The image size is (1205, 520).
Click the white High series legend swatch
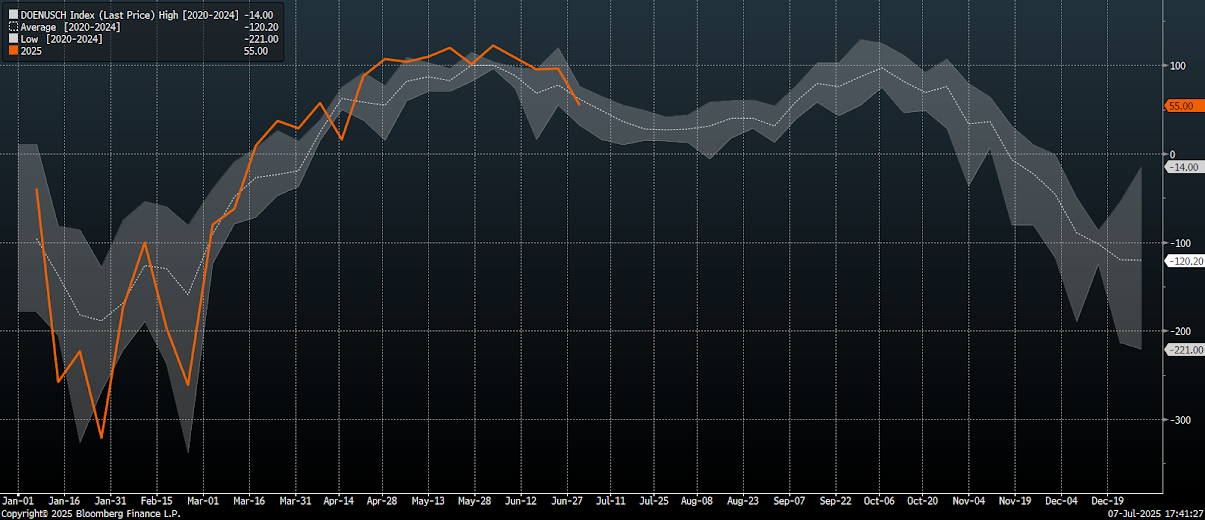coord(14,15)
